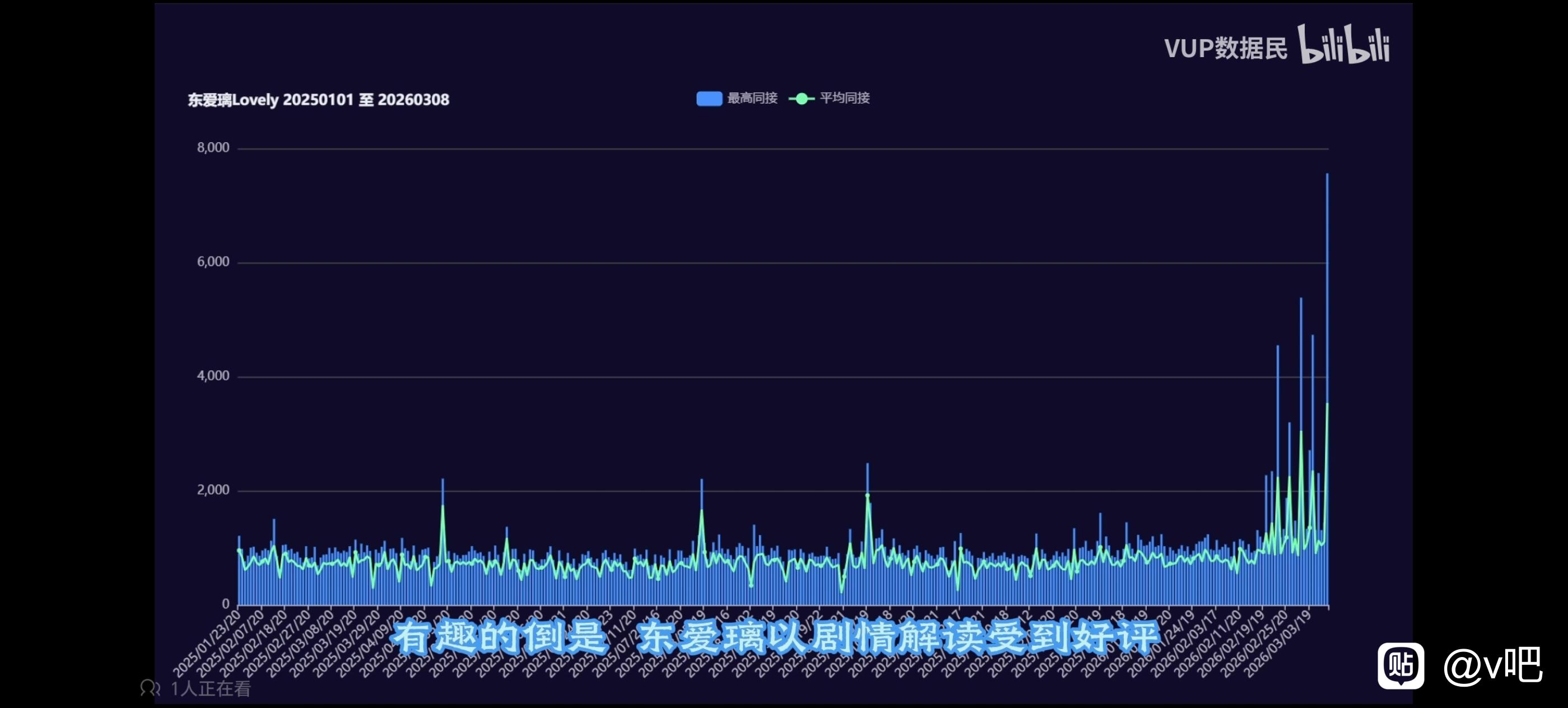Click the 1人正在看 viewer text
1568x708 pixels.
pyautogui.click(x=211, y=688)
